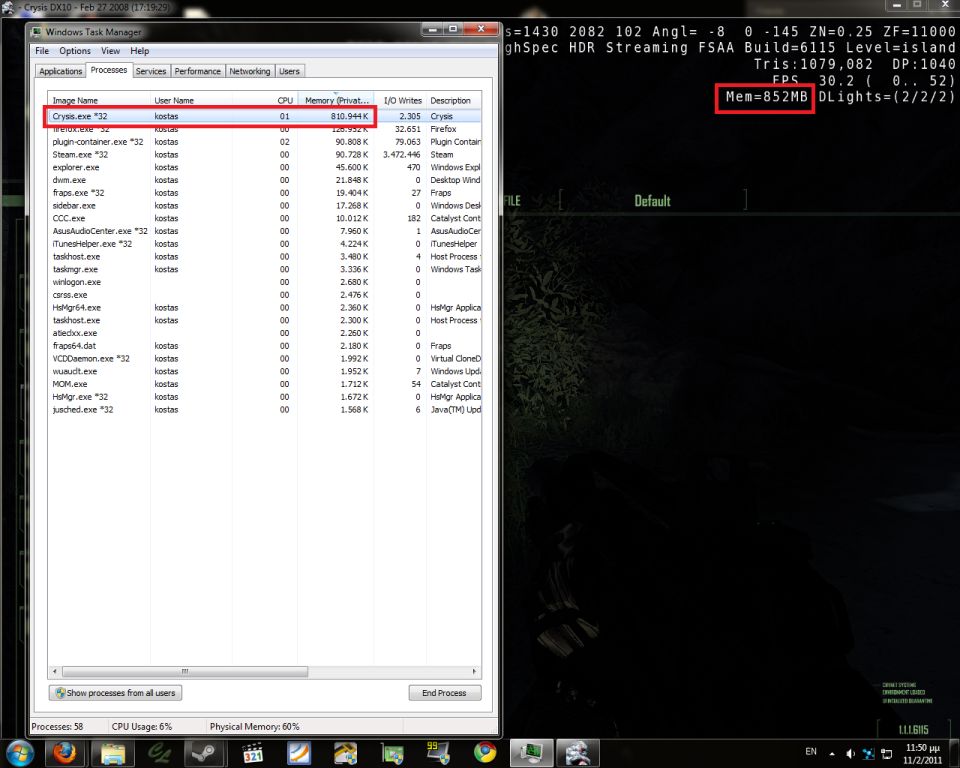
Task: Open the green circuit-card taskbar icon
Action: pyautogui.click(x=392, y=753)
